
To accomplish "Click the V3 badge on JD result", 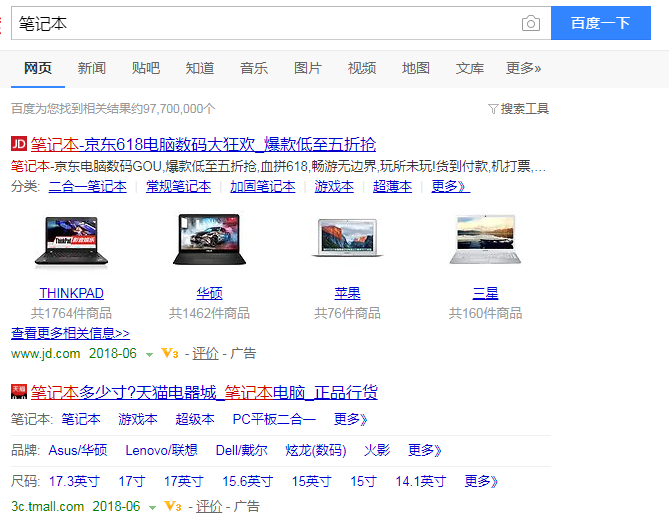I will coord(169,353).
